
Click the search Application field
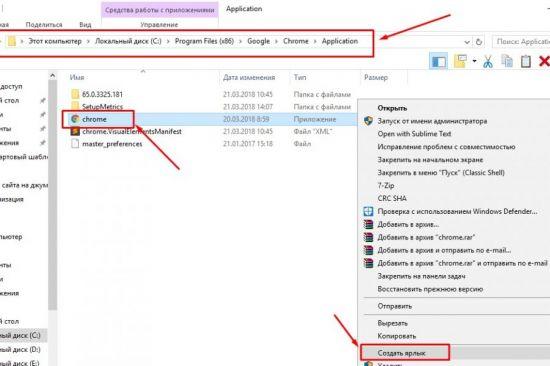[x=521, y=42]
